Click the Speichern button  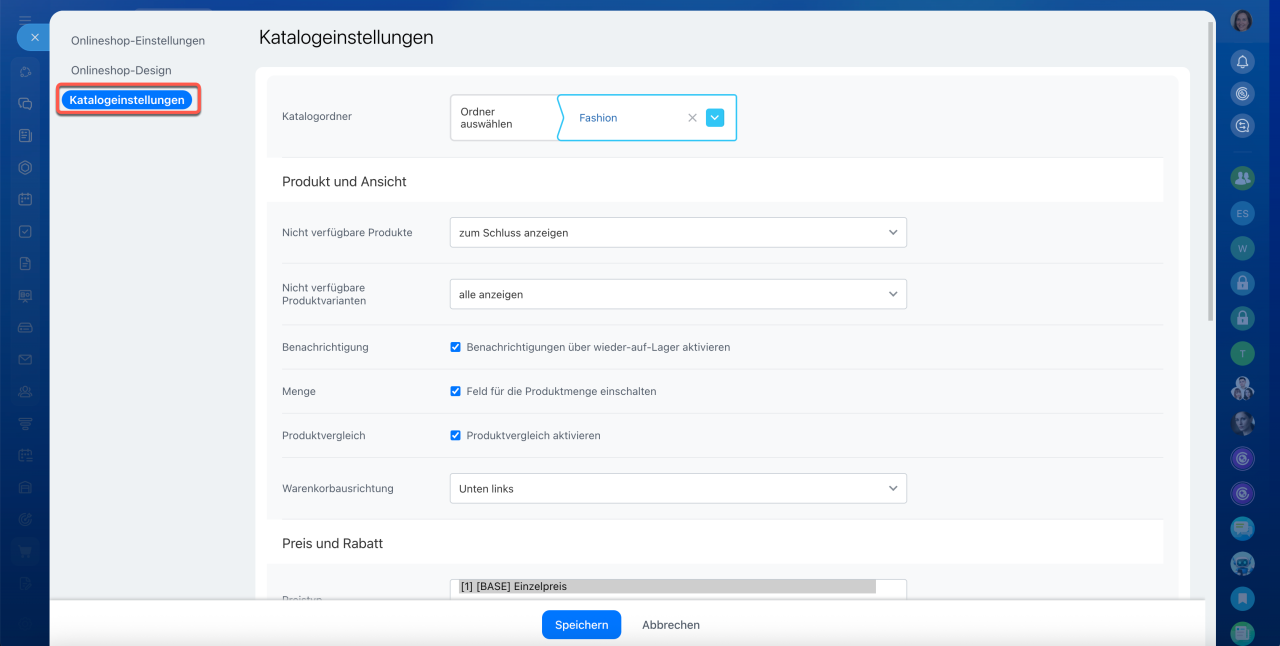(x=581, y=625)
